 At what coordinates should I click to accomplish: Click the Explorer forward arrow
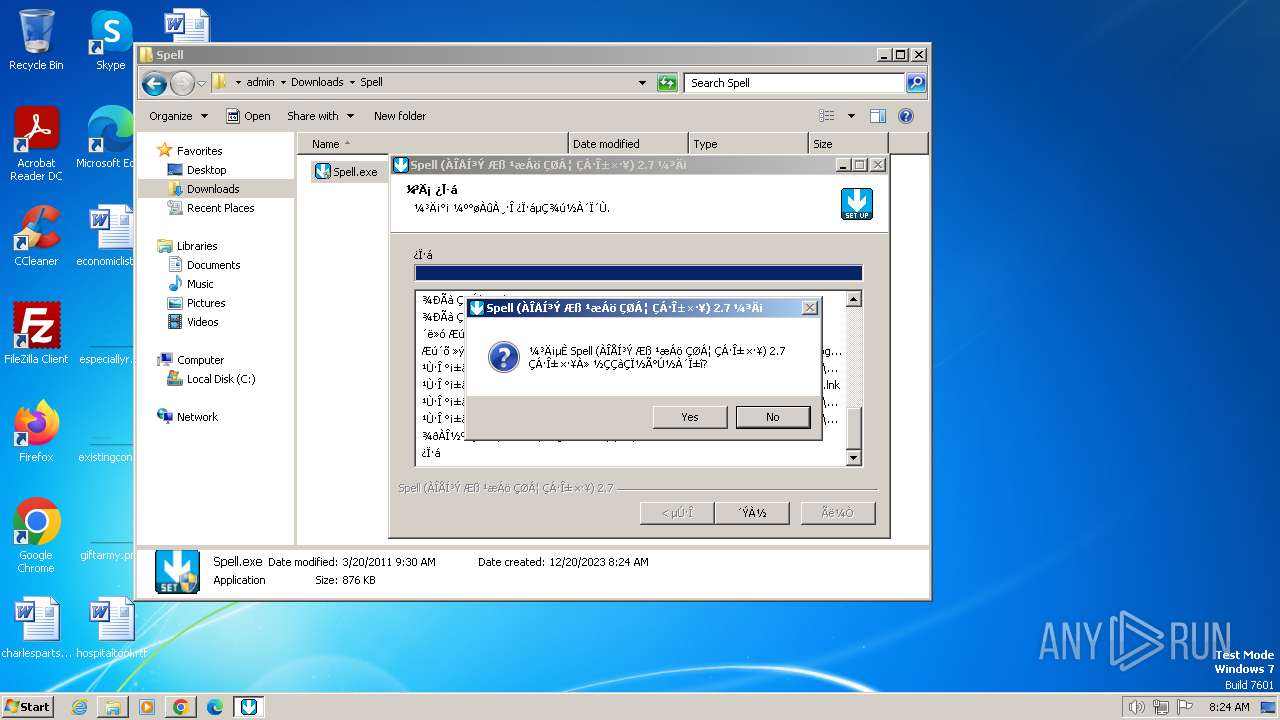(181, 83)
